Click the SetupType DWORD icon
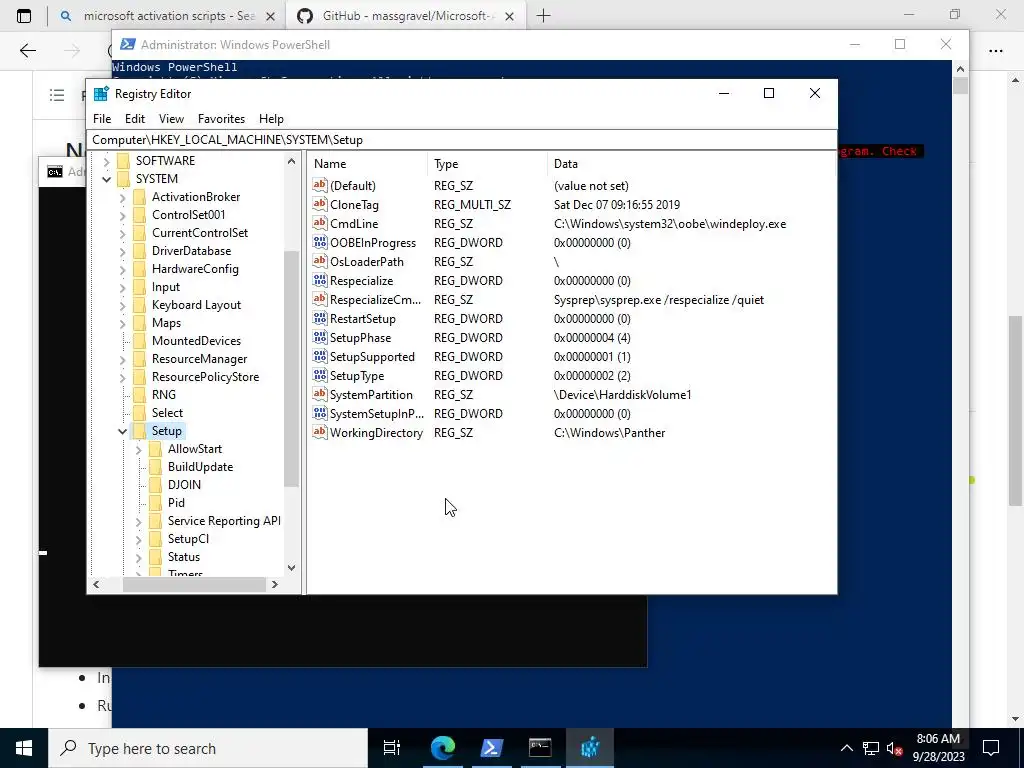Viewport: 1024px width, 768px height. [319, 376]
